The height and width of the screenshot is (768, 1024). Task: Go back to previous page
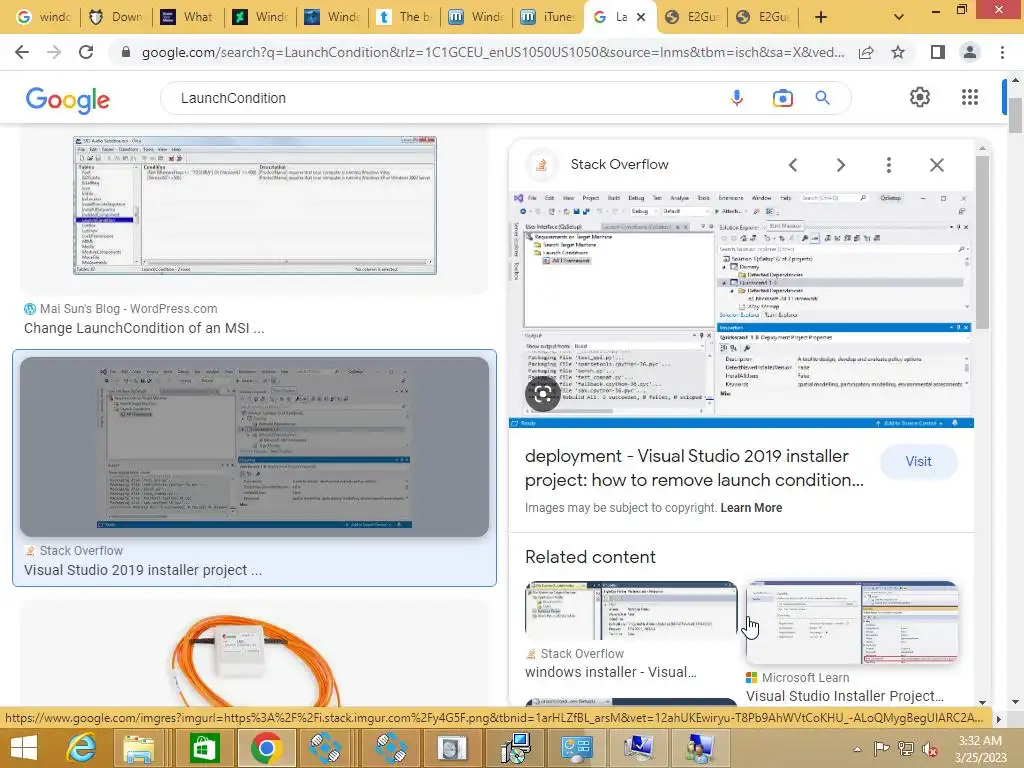pyautogui.click(x=22, y=52)
